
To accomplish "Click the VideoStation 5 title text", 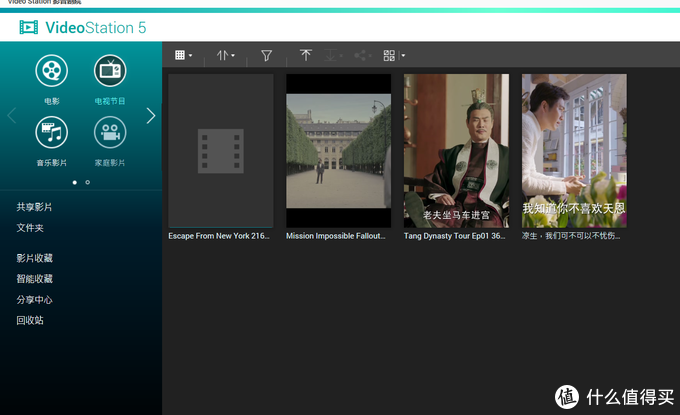I will click(x=96, y=28).
